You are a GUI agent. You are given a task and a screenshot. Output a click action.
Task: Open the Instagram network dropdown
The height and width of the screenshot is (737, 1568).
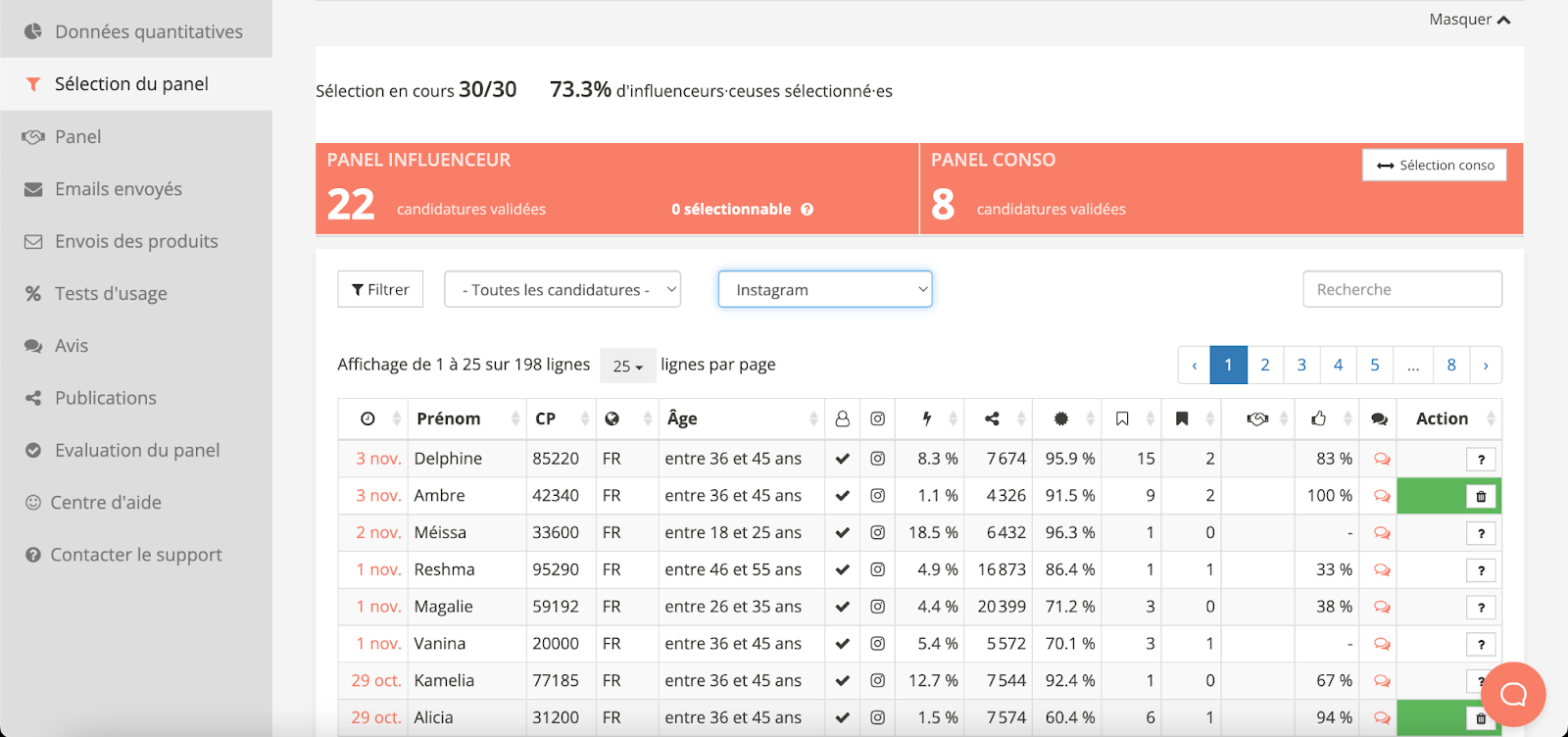pos(824,289)
